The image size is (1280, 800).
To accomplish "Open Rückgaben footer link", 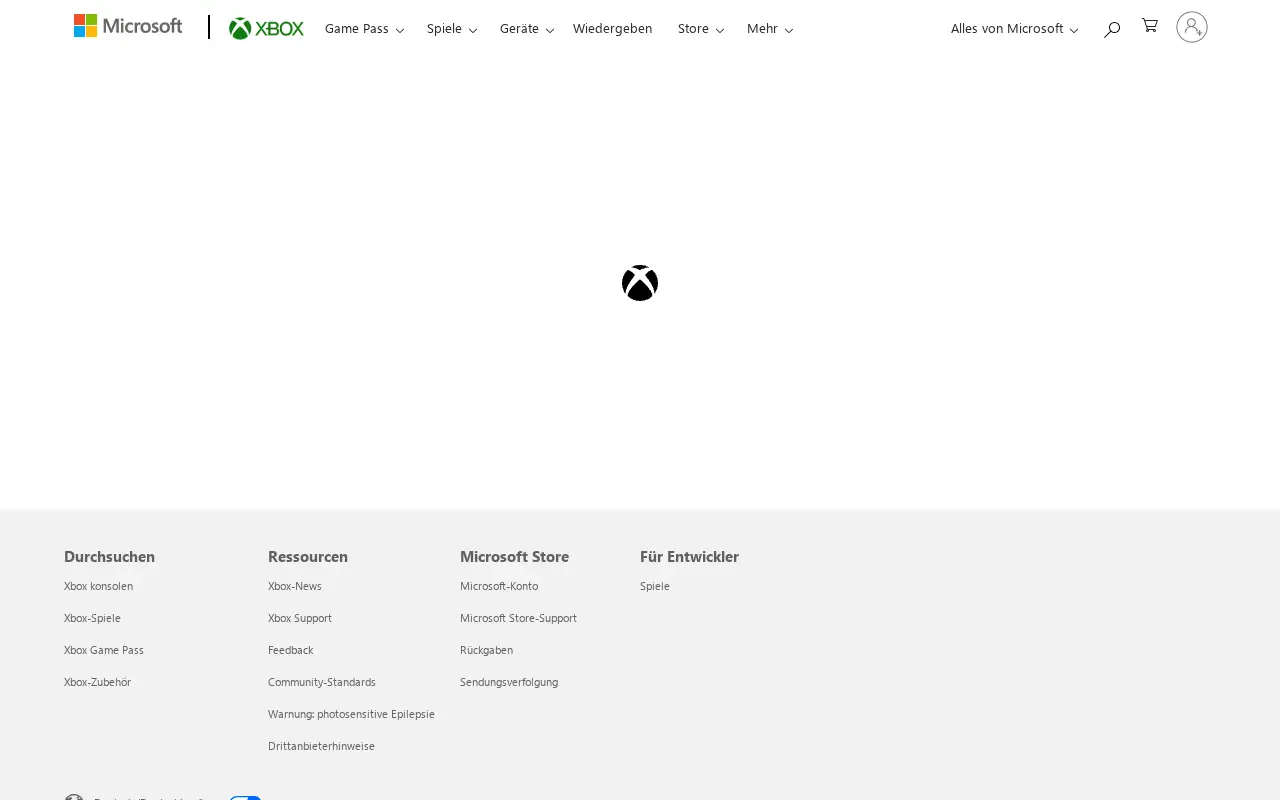I will (486, 650).
